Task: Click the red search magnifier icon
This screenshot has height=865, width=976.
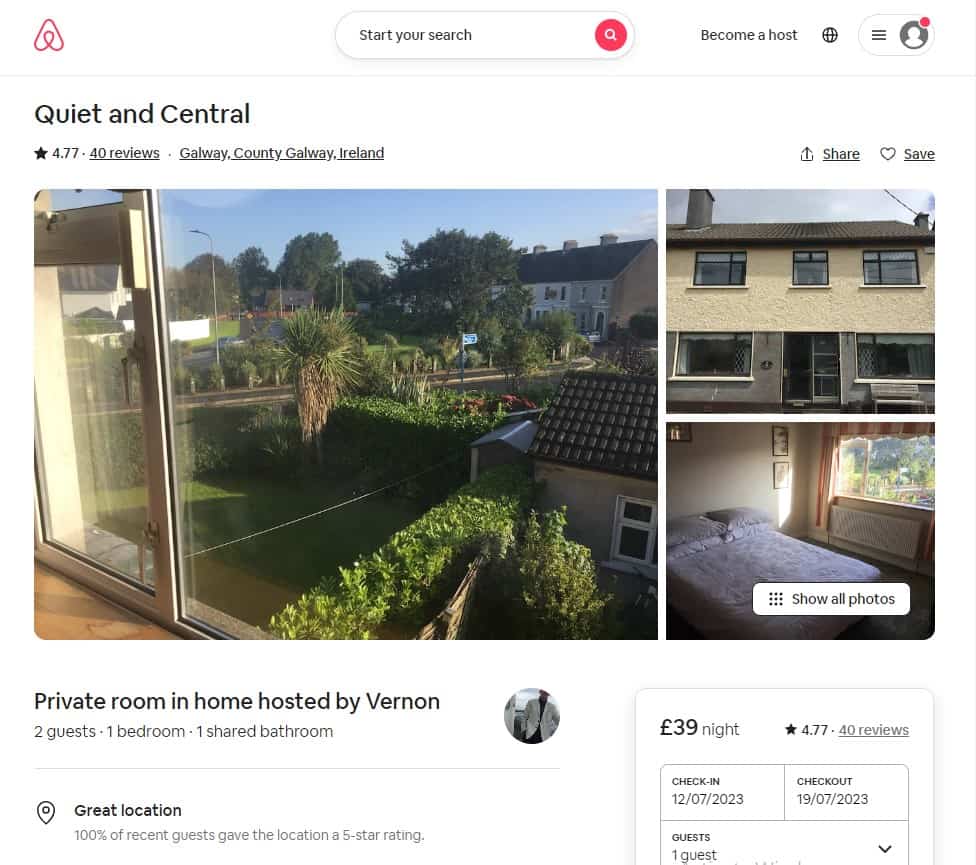Action: coord(610,35)
